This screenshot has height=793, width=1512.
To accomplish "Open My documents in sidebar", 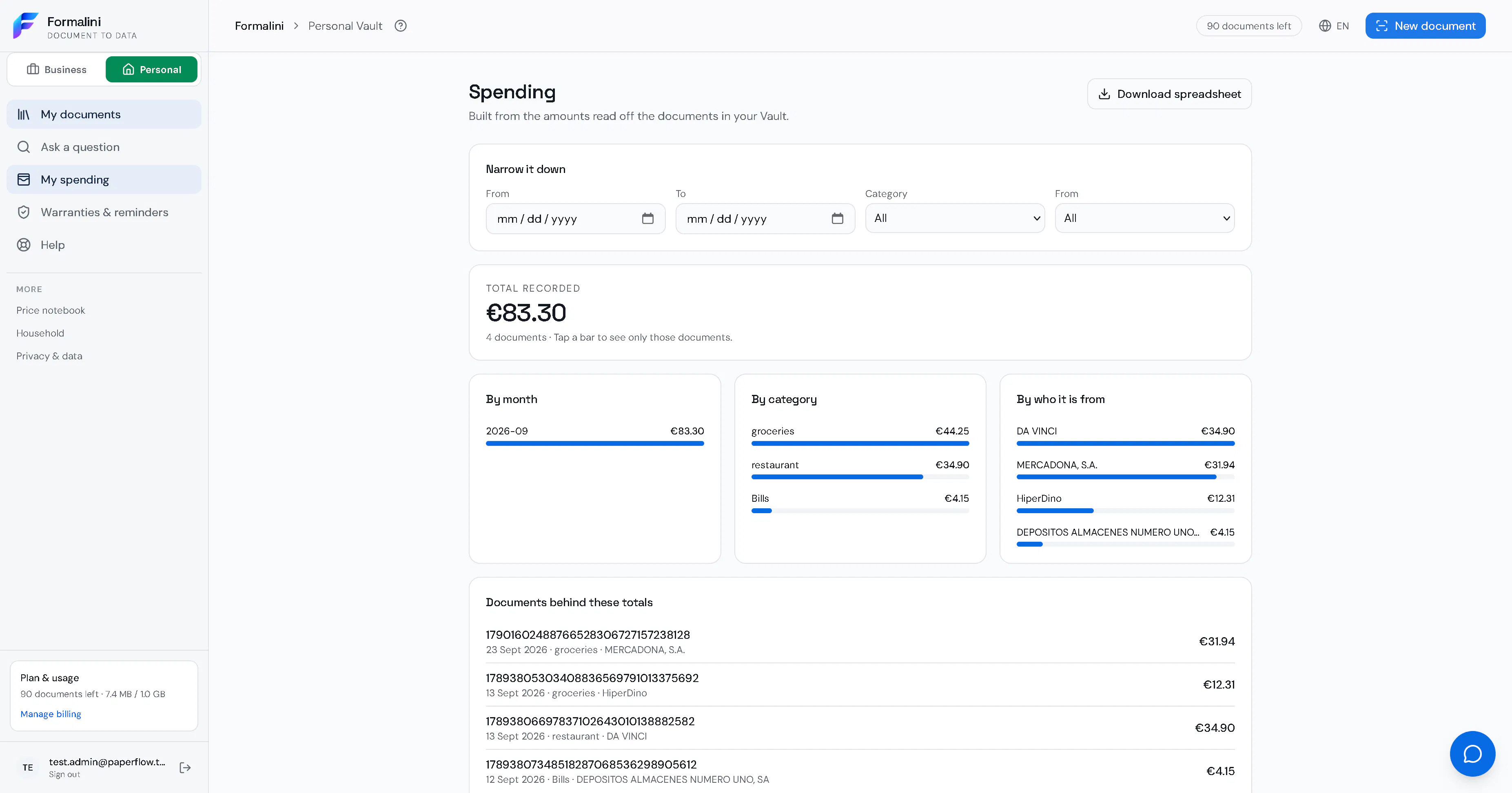I will pyautogui.click(x=104, y=115).
